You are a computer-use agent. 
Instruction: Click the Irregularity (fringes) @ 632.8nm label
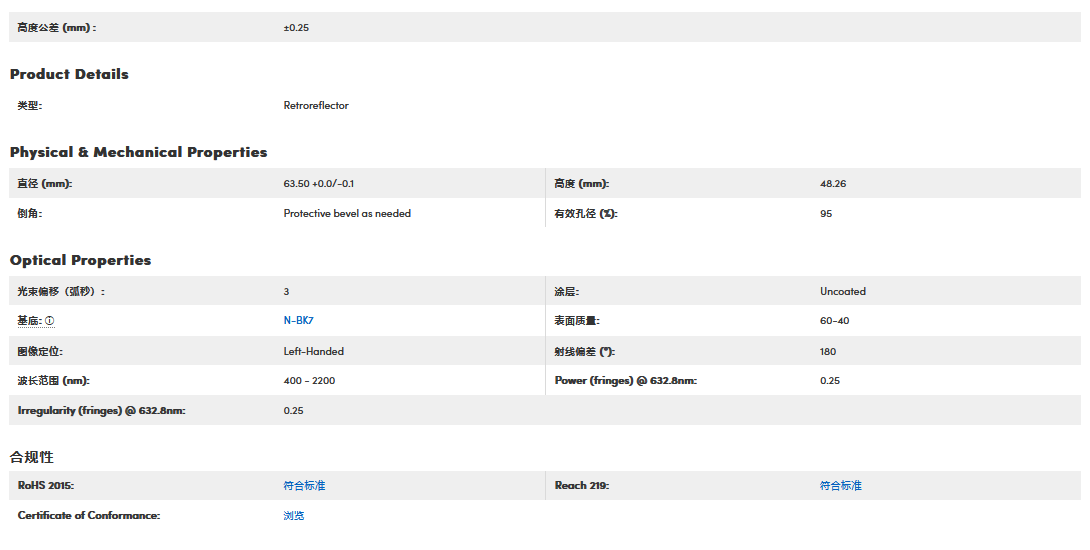tap(101, 411)
